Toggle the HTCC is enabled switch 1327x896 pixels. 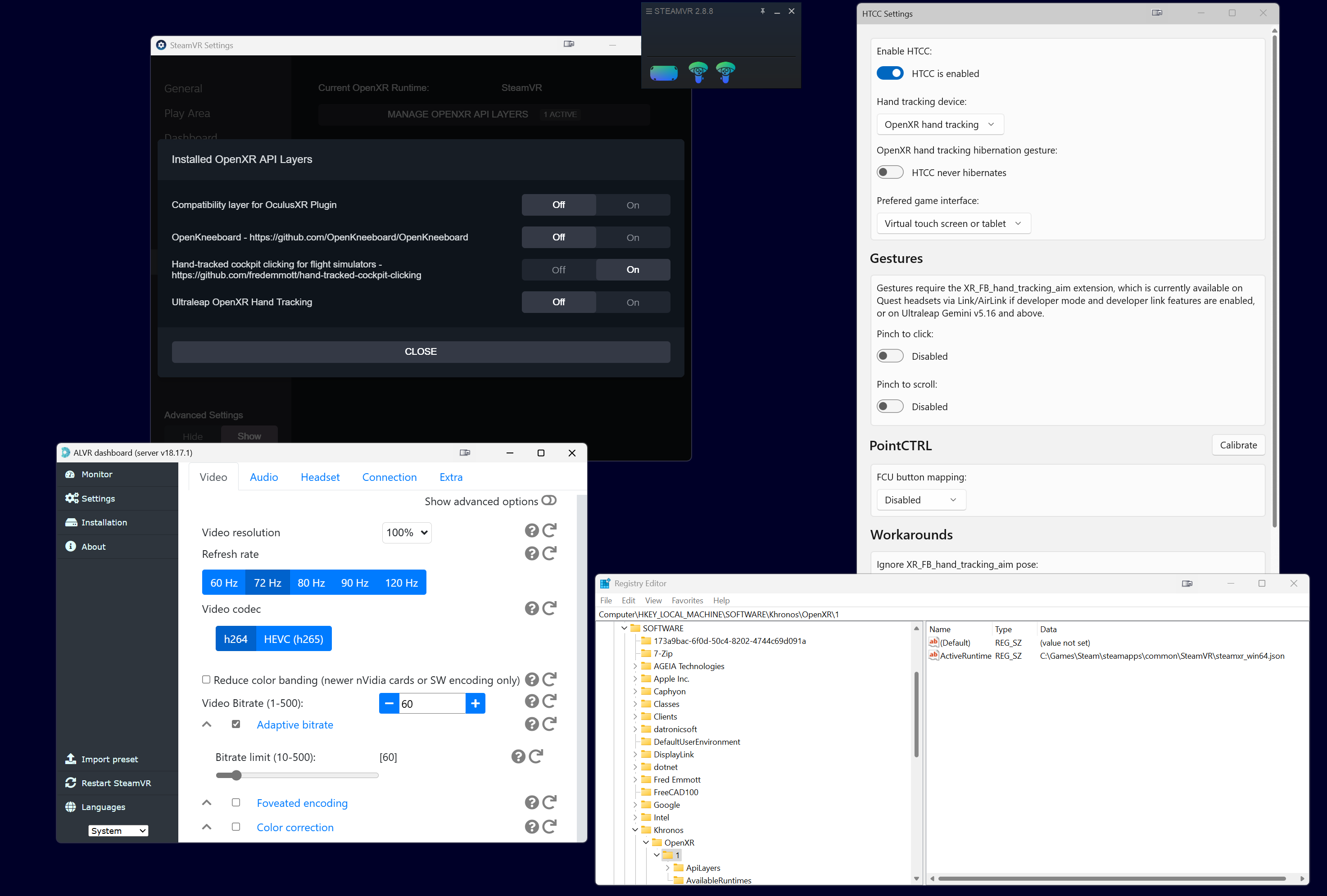pyautogui.click(x=890, y=73)
